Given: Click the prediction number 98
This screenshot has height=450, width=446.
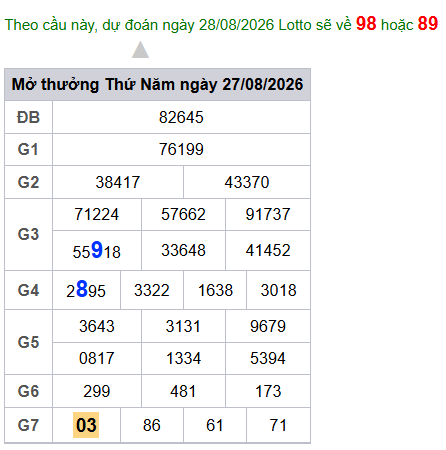Looking at the screenshot, I should tap(366, 24).
